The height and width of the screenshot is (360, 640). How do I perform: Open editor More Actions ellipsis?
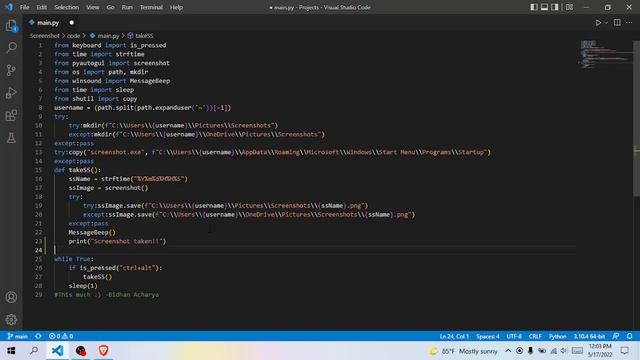629,22
